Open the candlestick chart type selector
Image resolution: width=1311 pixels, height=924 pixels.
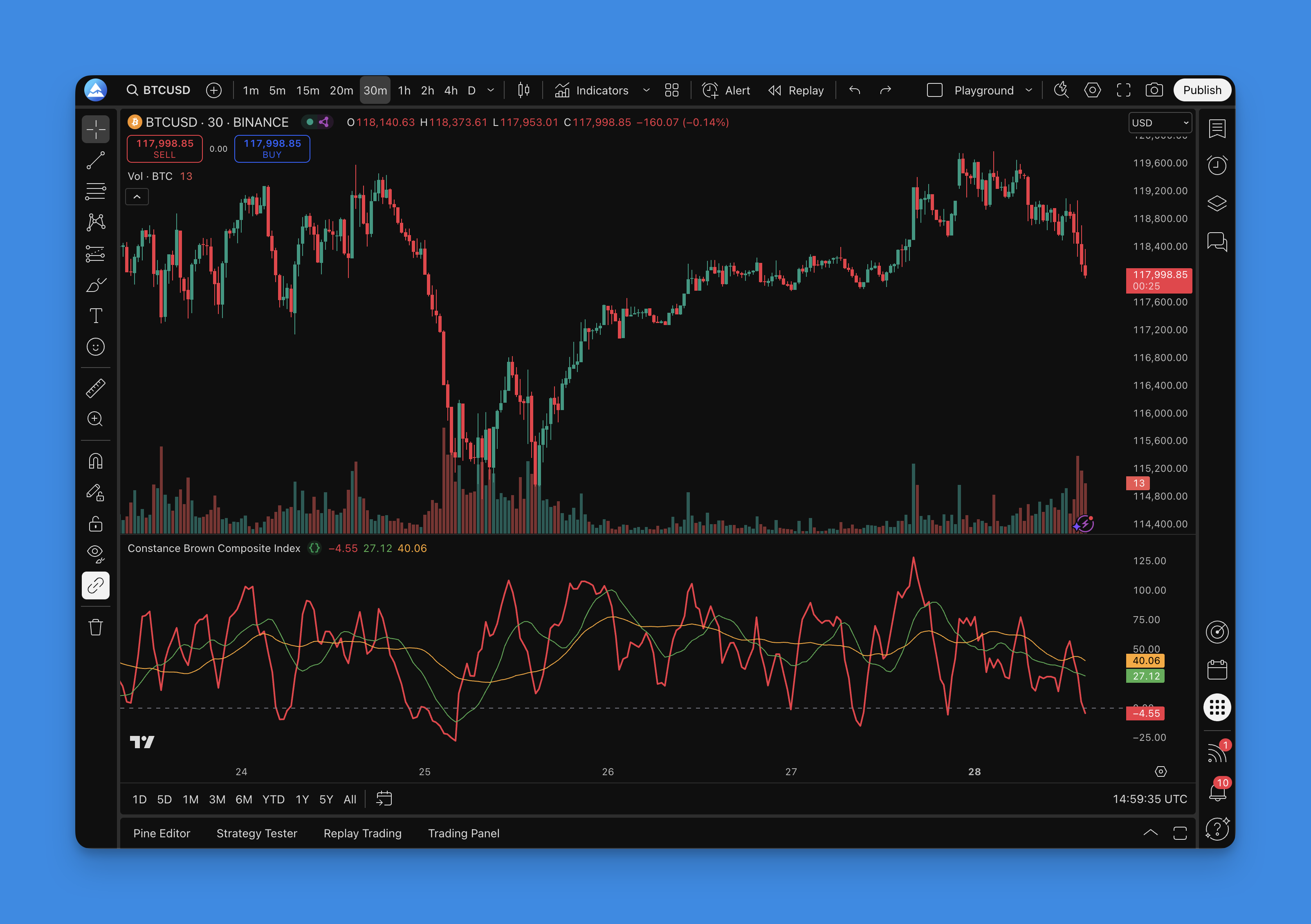(x=523, y=90)
